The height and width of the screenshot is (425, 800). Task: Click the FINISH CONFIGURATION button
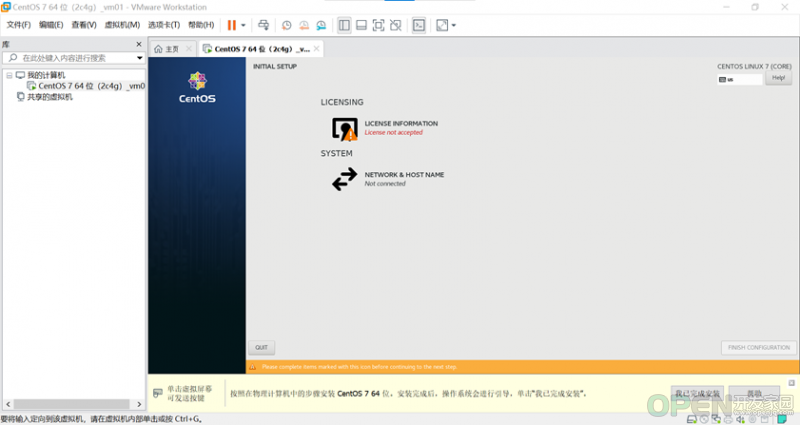[x=759, y=347]
